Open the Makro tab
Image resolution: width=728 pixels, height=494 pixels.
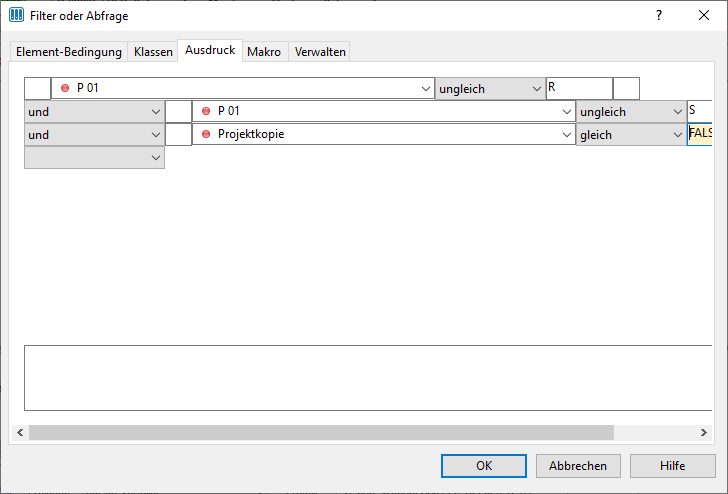click(x=264, y=52)
